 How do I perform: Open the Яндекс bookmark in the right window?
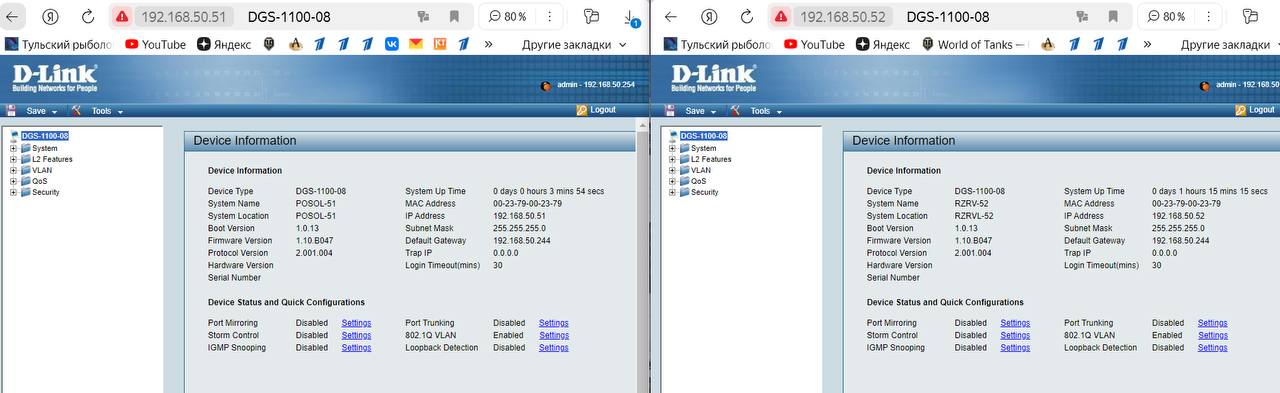click(x=884, y=44)
